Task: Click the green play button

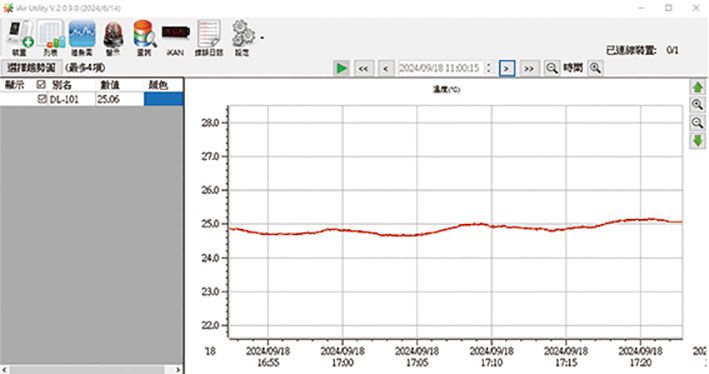Action: (341, 68)
